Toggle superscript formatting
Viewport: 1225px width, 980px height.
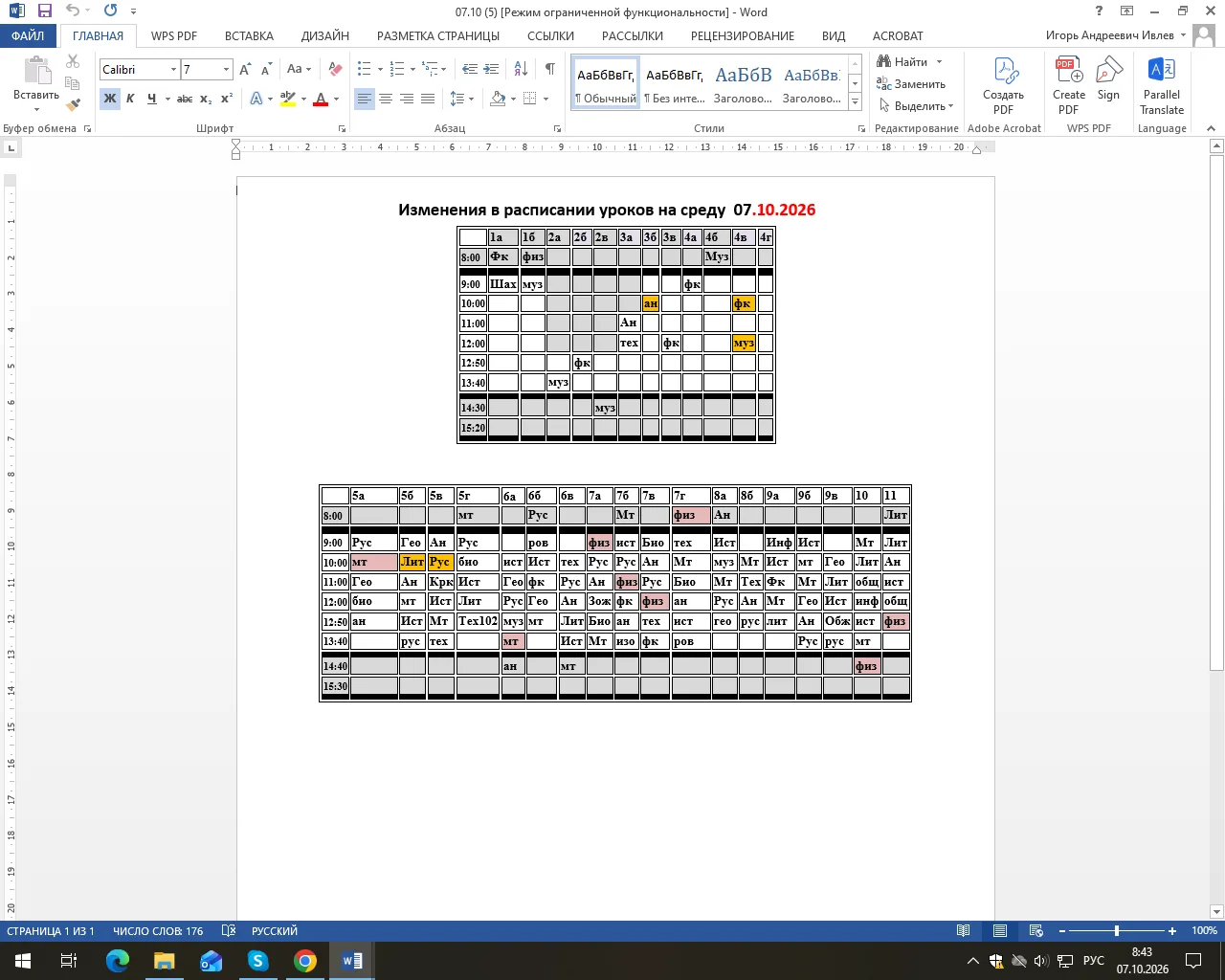(x=227, y=99)
